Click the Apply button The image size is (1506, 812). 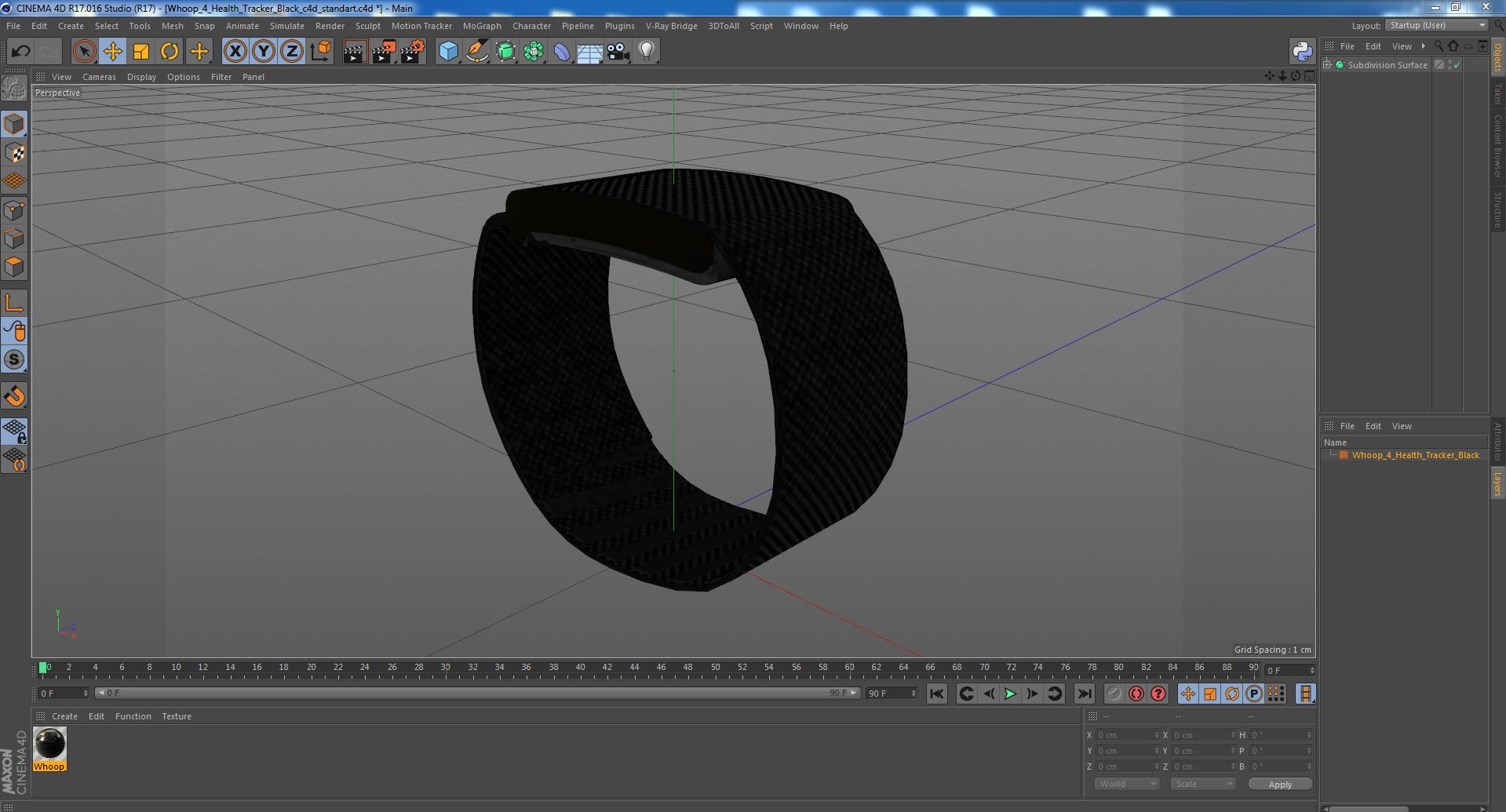pyautogui.click(x=1280, y=785)
